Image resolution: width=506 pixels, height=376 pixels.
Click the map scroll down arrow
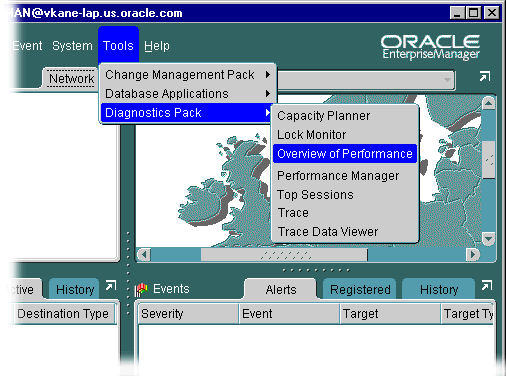(x=488, y=239)
